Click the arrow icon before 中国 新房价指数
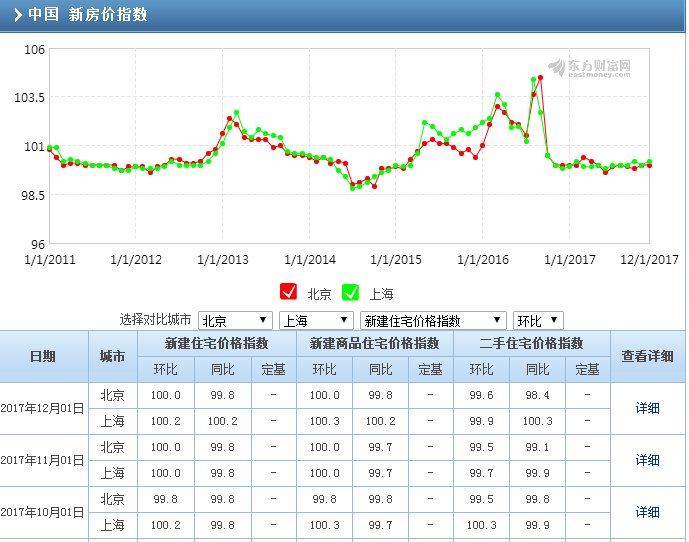This screenshot has width=689, height=542. (18, 15)
